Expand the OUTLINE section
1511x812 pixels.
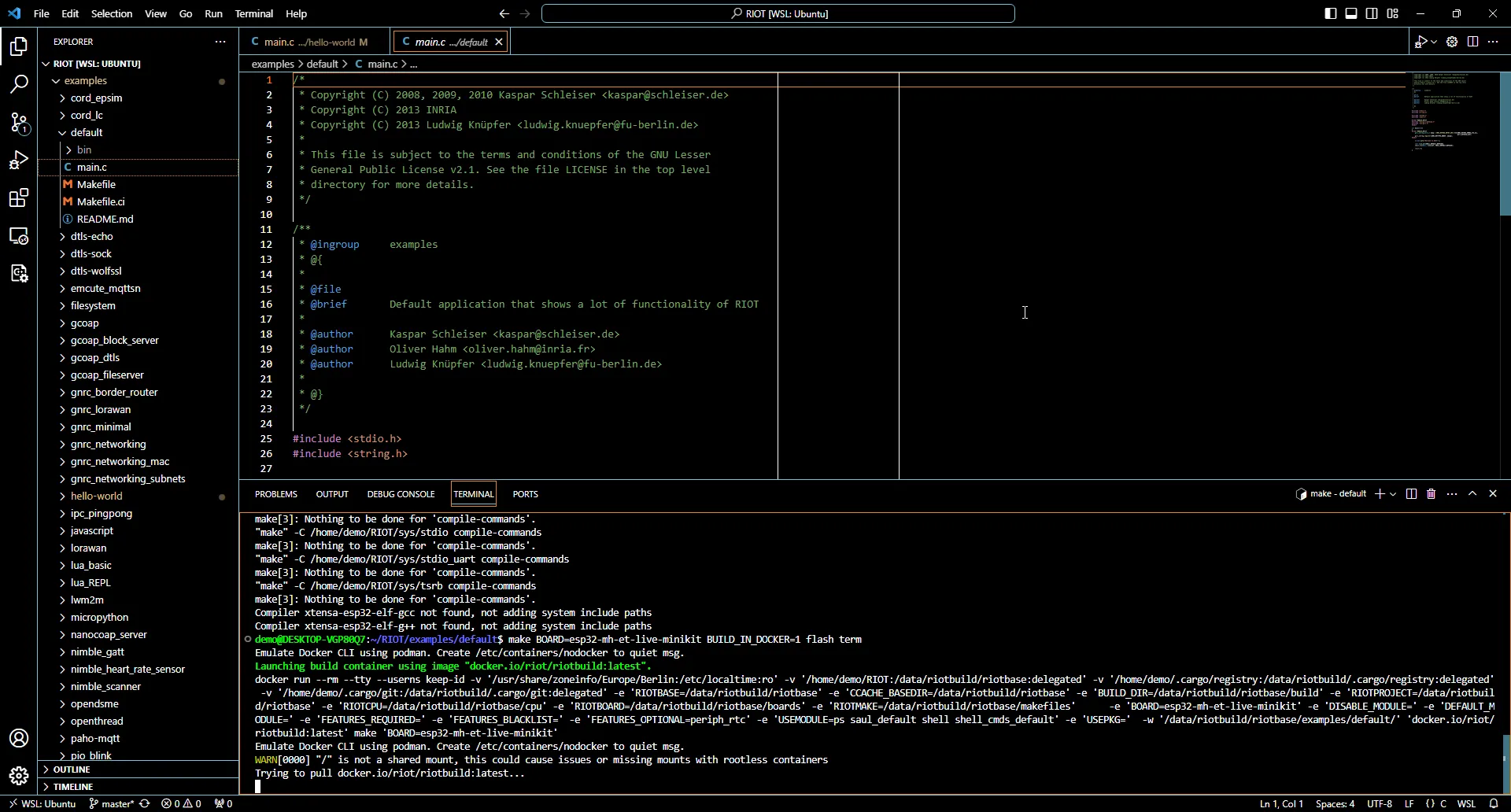click(72, 770)
